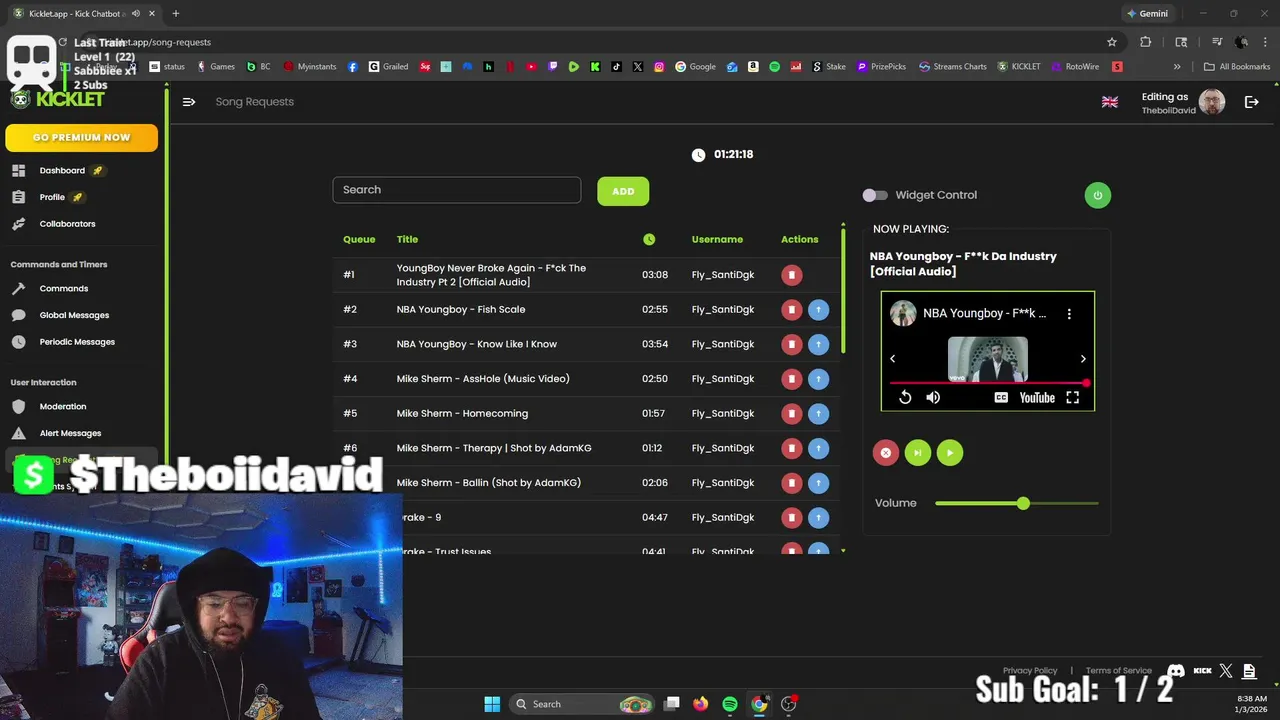Click the song Search input field

coord(457,190)
